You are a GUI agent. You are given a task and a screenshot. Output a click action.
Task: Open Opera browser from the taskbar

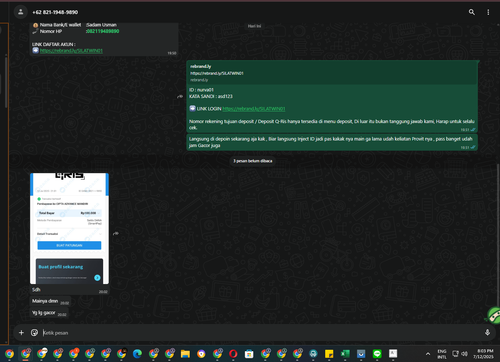click(233, 354)
